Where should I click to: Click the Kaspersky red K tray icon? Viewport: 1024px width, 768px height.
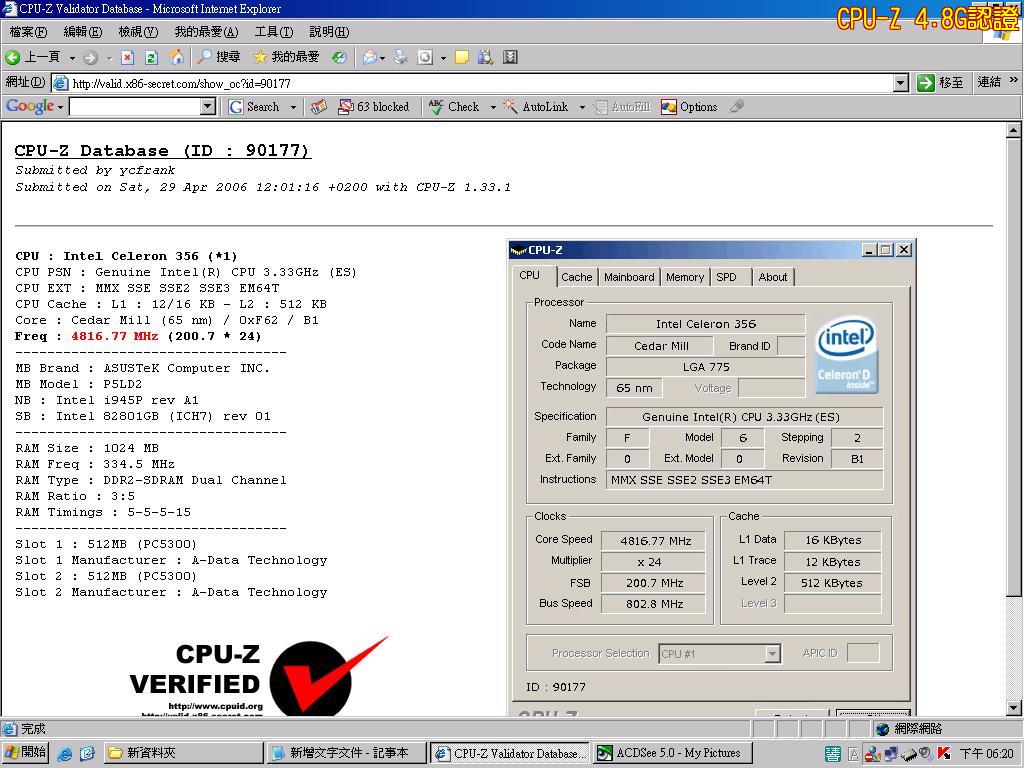[944, 754]
